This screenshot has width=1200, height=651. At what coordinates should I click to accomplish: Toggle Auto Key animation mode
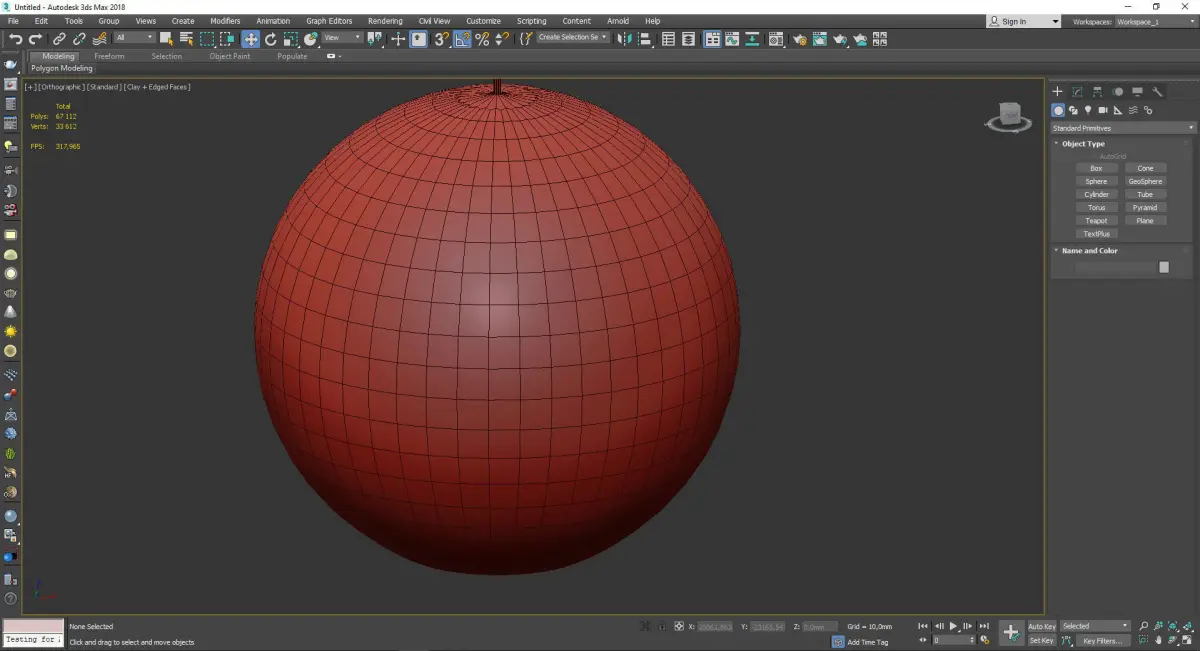point(1042,626)
